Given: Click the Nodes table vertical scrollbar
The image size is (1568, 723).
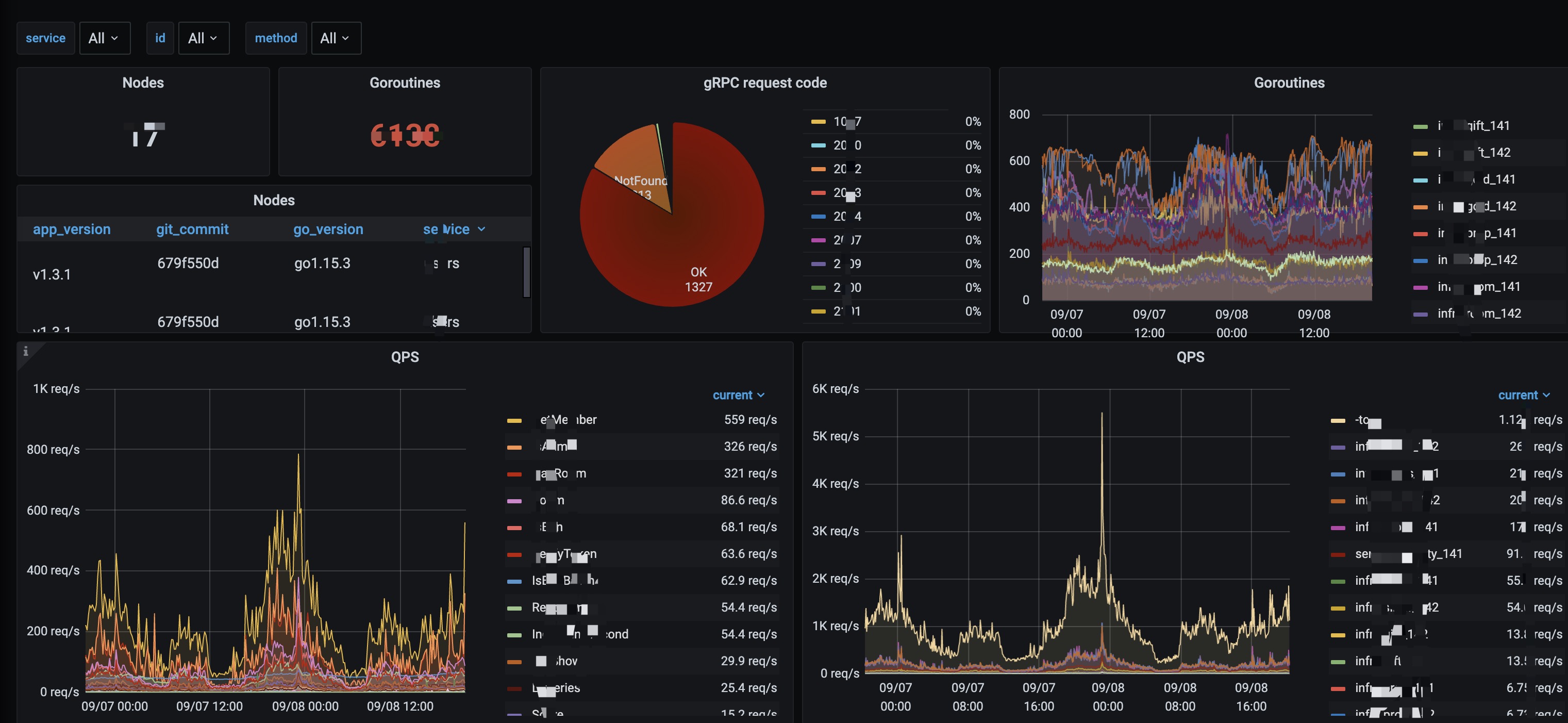Looking at the screenshot, I should [x=526, y=272].
